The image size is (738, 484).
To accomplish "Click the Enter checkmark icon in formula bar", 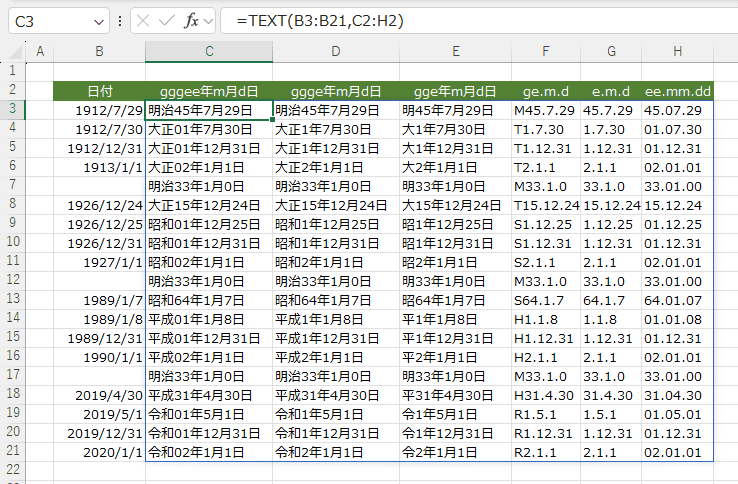I will point(167,21).
